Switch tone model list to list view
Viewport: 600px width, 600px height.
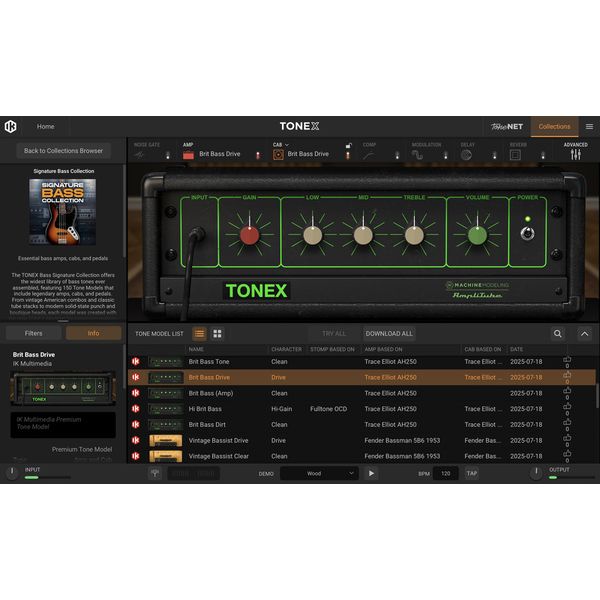[199, 333]
